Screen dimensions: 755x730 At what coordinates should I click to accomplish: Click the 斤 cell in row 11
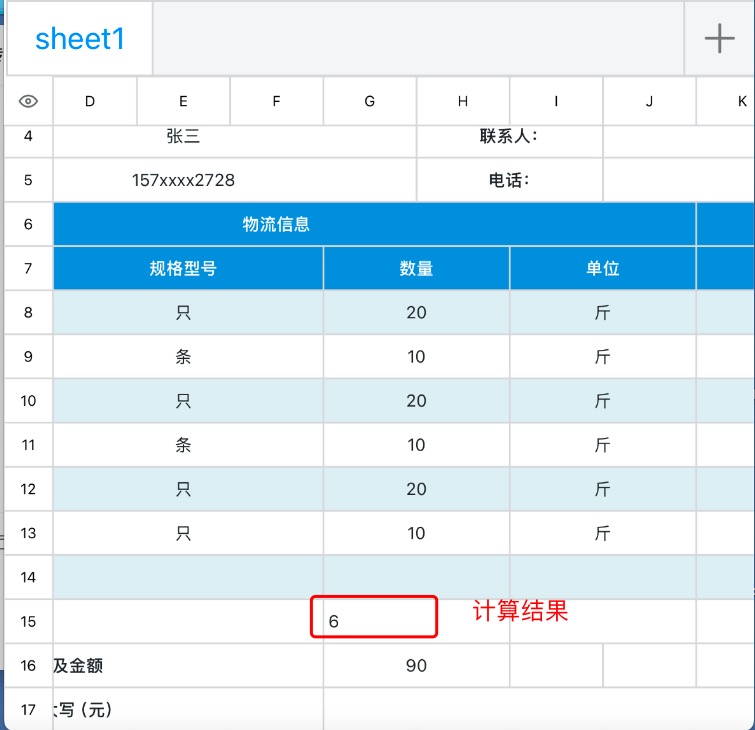[603, 444]
